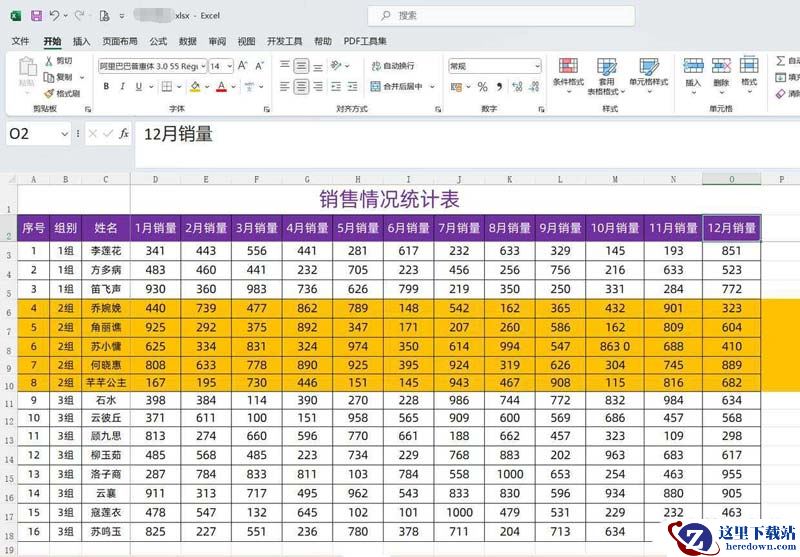Open the font size 14 dropdown
This screenshot has height=557, width=800.
coord(230,66)
